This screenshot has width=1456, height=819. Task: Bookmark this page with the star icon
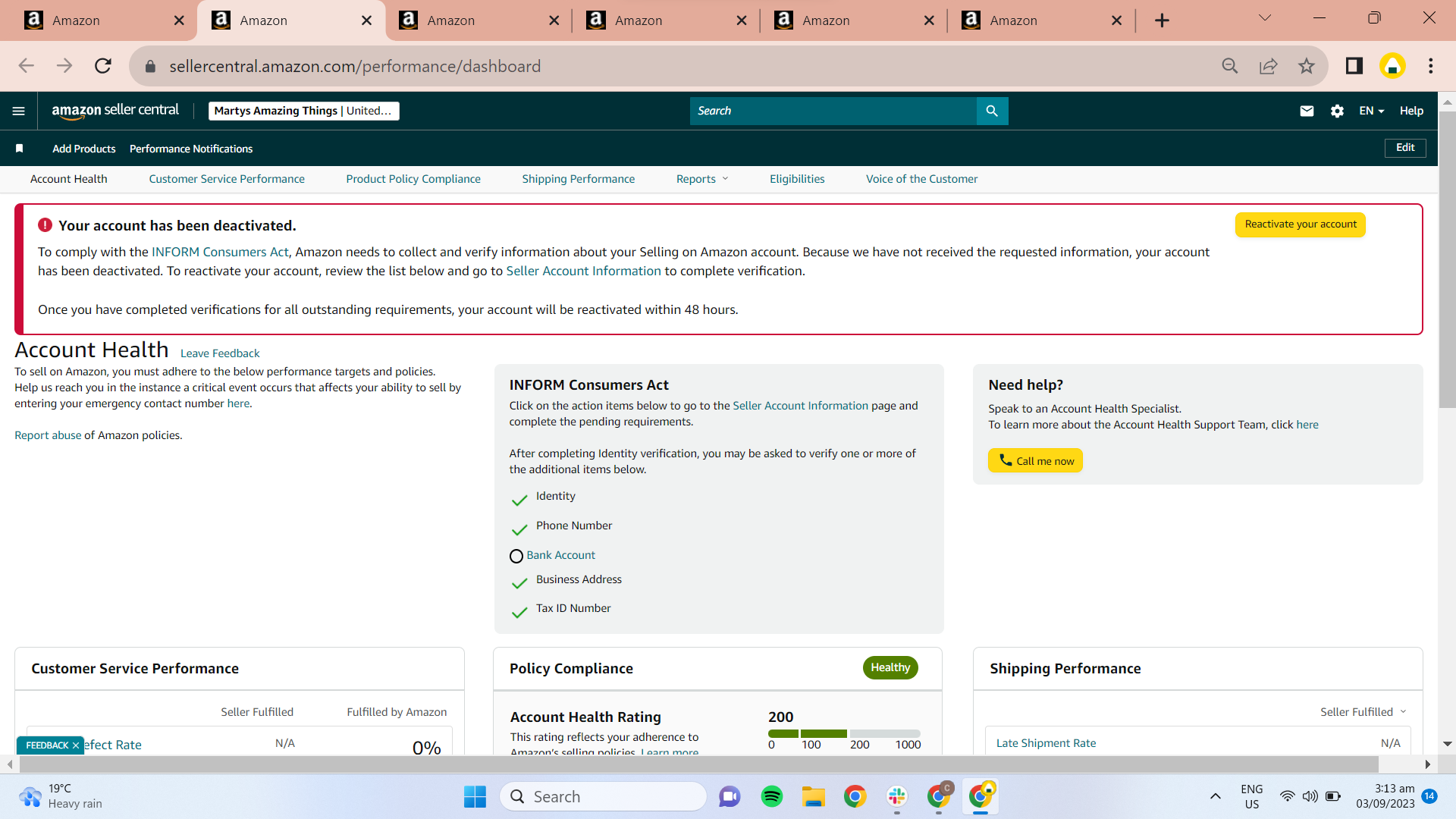click(1306, 66)
